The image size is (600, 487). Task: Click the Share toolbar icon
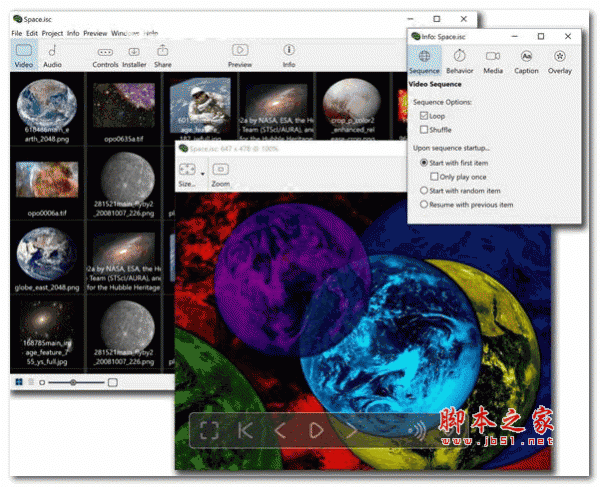[x=163, y=56]
